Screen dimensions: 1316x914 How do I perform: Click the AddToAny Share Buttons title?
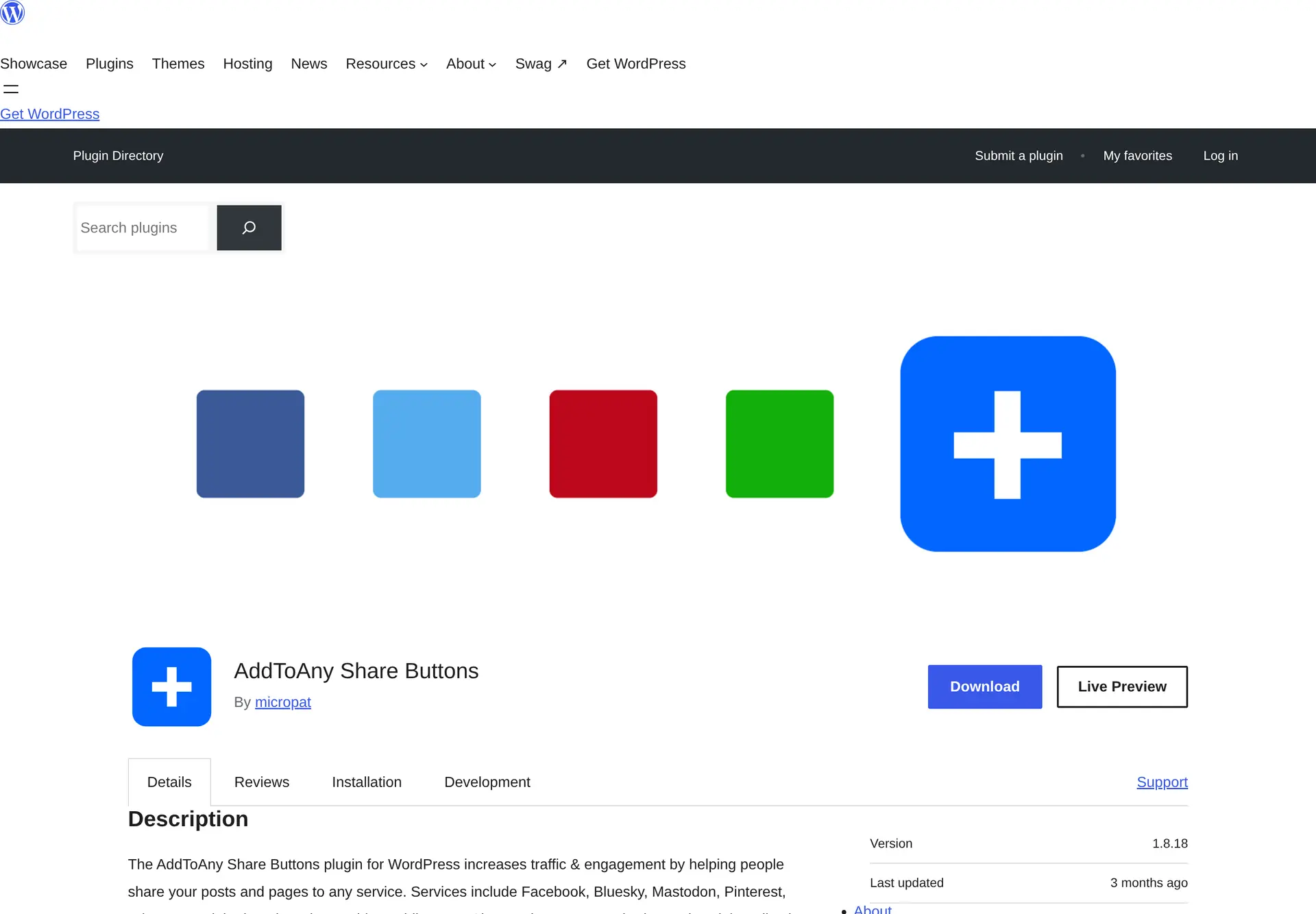[x=356, y=671]
